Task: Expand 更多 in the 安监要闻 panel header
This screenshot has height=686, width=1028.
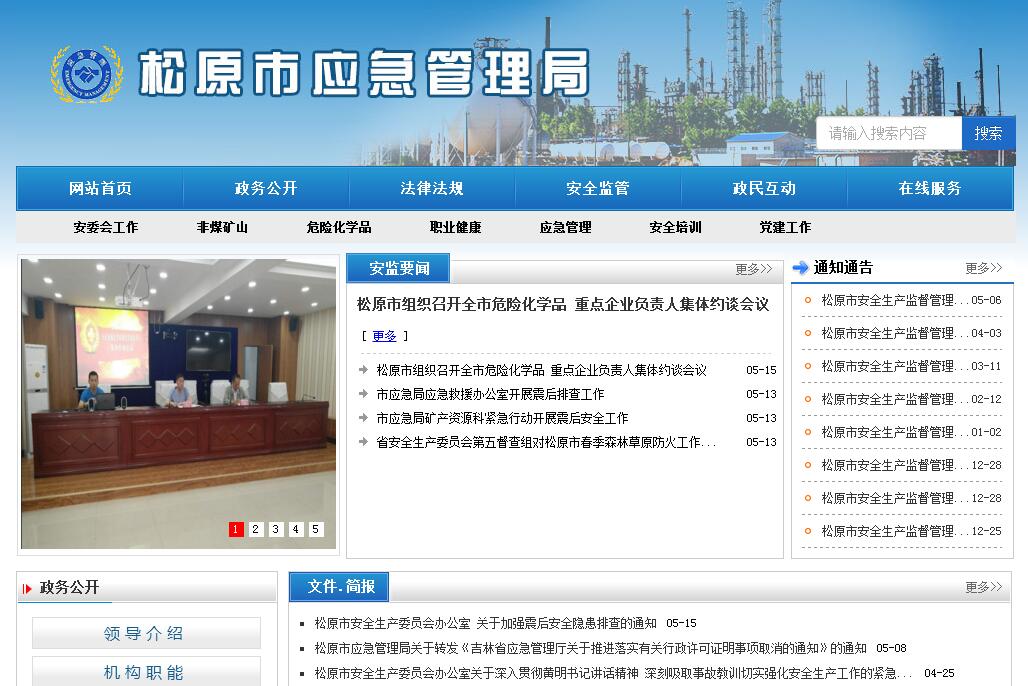Action: [x=753, y=269]
